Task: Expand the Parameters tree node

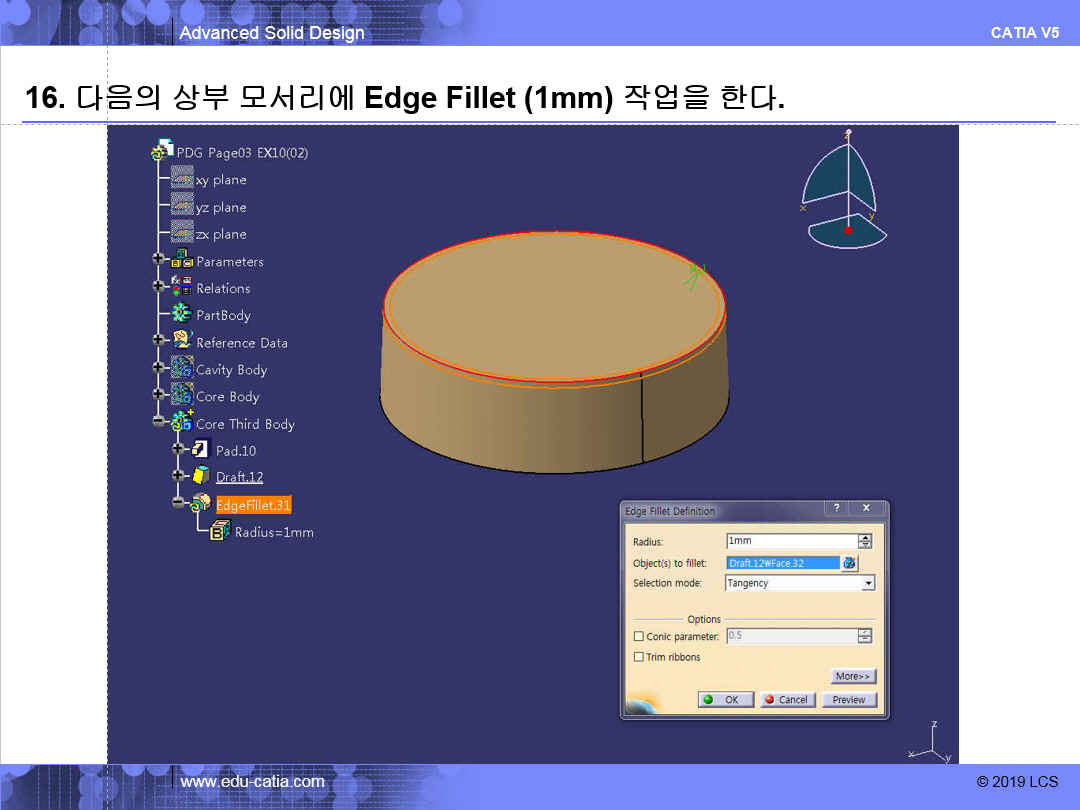Action: [x=158, y=260]
